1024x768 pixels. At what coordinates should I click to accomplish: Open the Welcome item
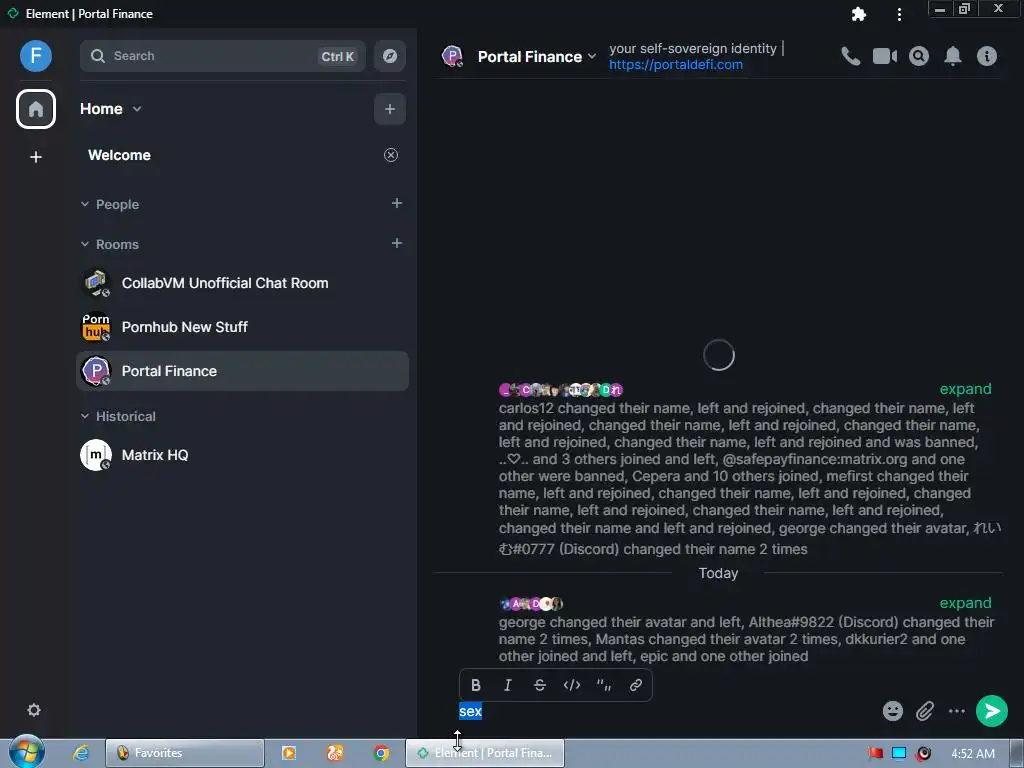[x=120, y=155]
